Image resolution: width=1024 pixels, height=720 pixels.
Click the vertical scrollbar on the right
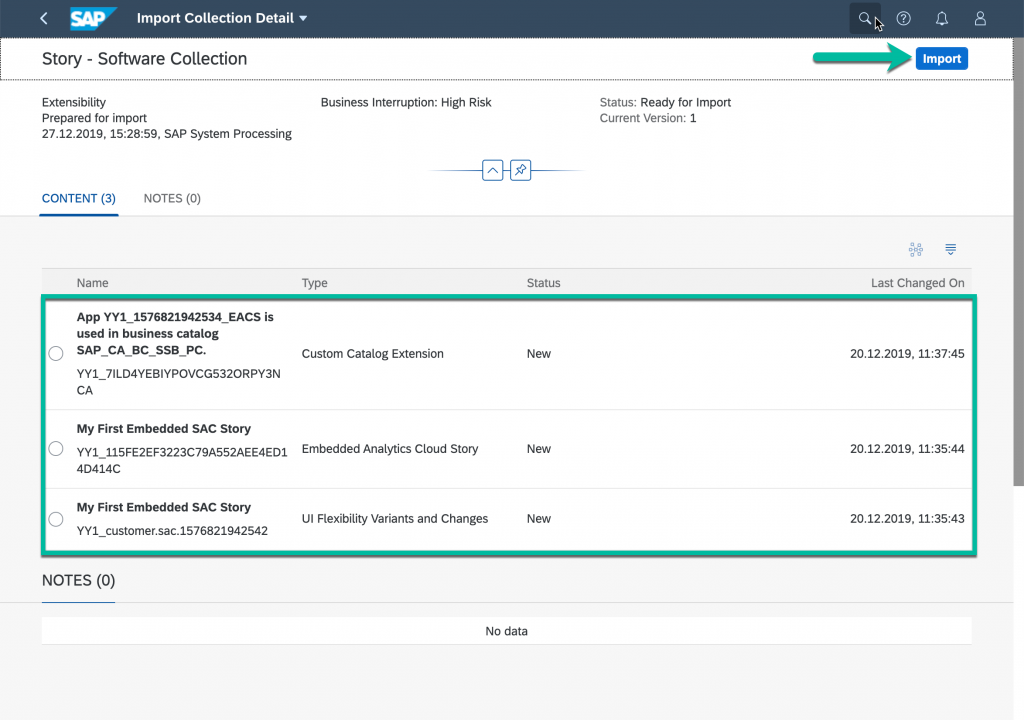click(x=1018, y=261)
